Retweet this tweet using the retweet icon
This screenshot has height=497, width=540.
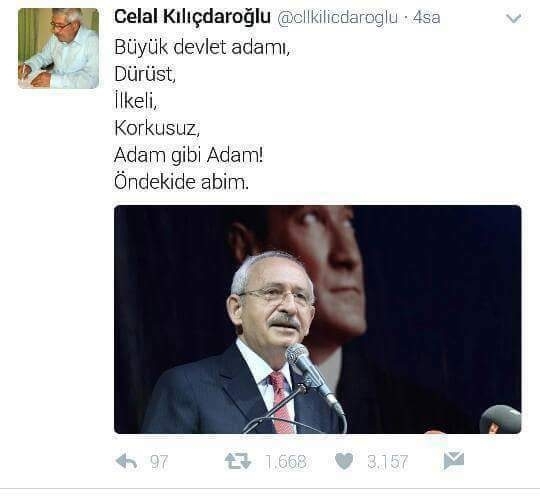[x=238, y=461]
